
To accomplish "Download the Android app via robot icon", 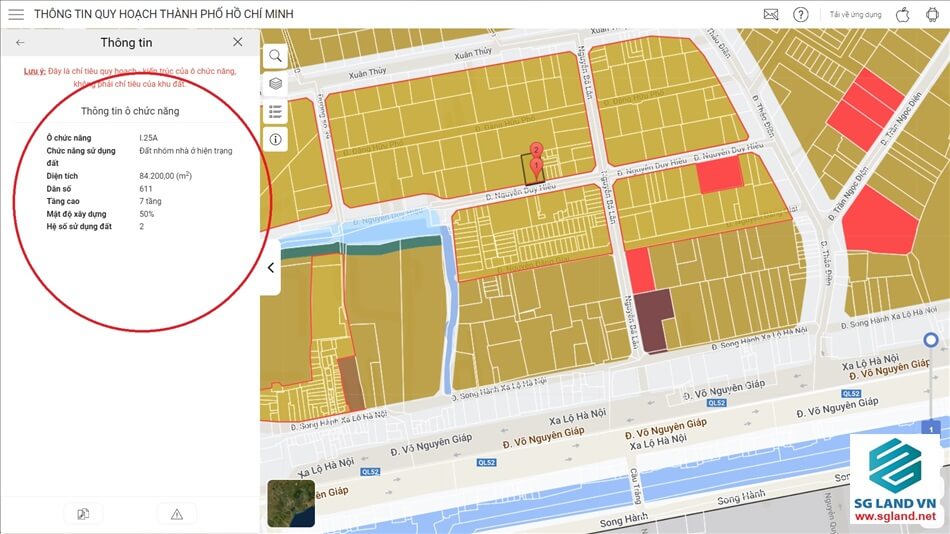I will click(932, 15).
